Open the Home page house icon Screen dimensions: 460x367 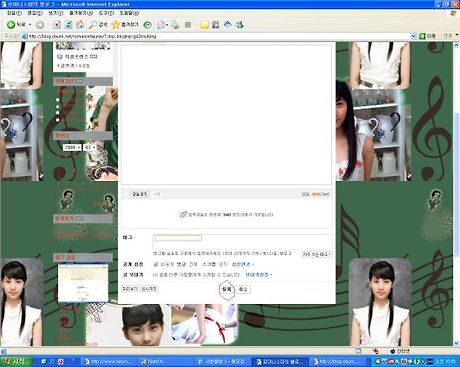point(80,25)
